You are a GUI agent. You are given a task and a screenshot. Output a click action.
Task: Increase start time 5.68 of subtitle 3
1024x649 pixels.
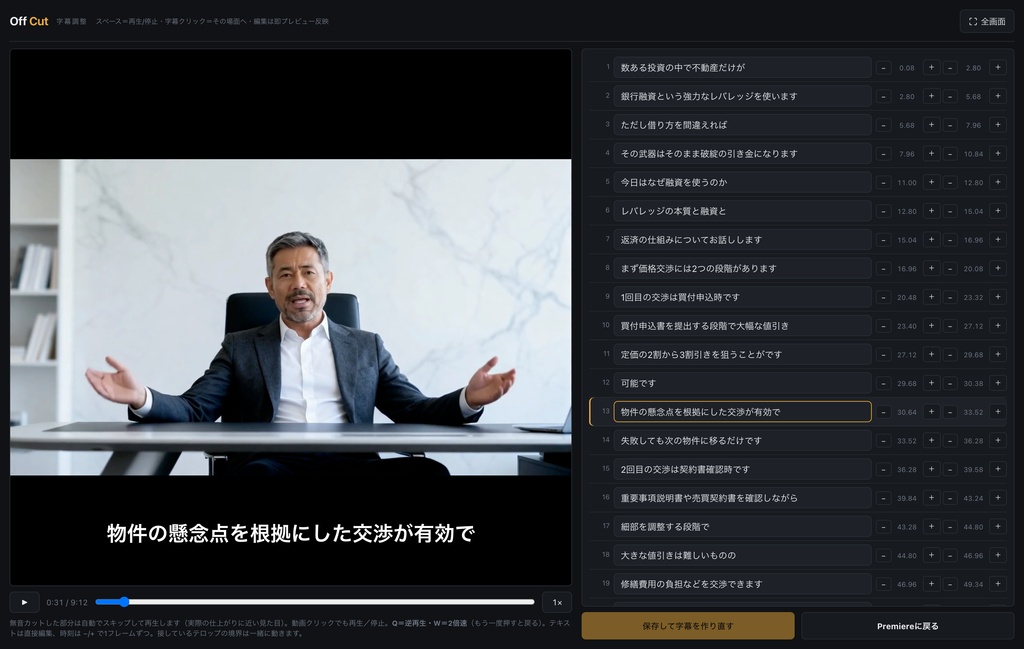click(x=931, y=125)
